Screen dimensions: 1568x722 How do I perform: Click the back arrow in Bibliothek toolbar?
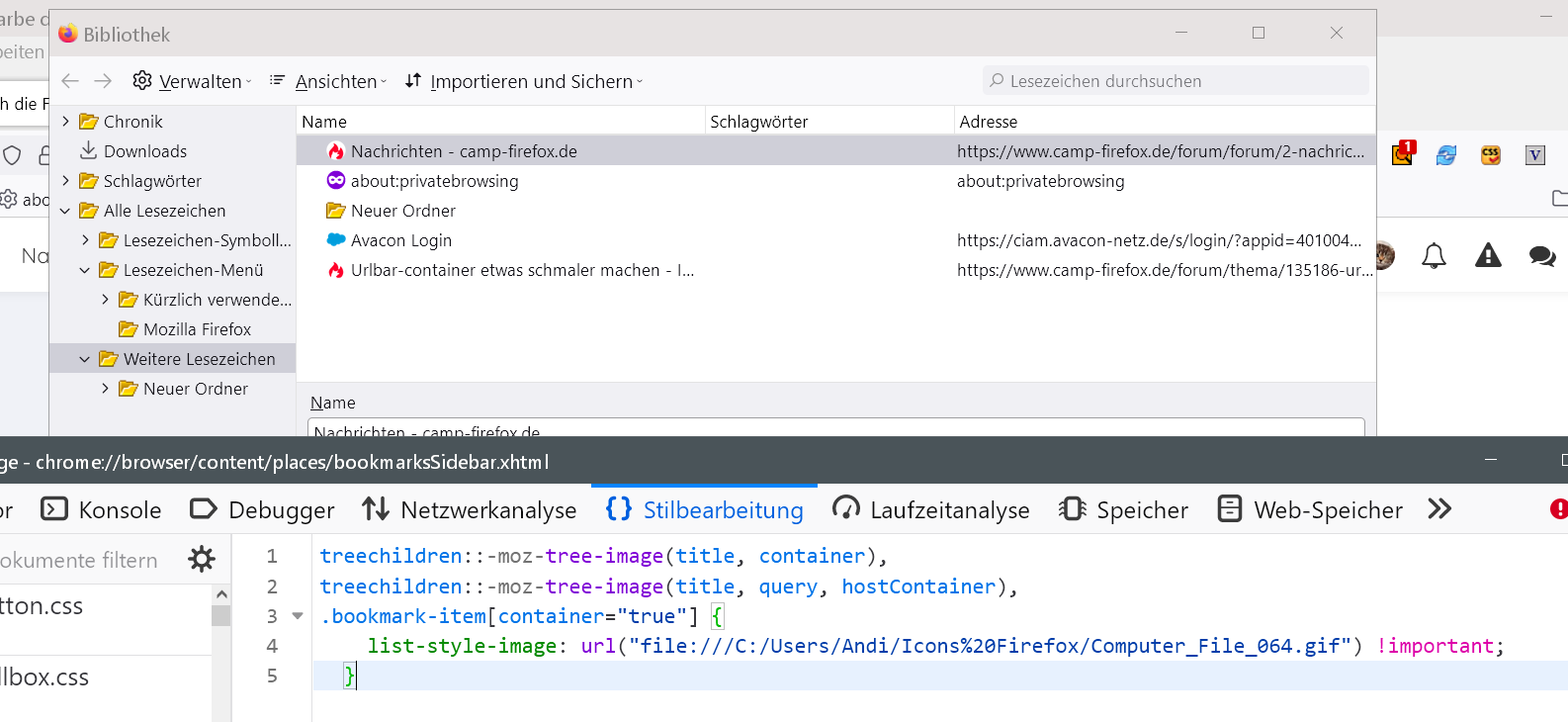[70, 81]
